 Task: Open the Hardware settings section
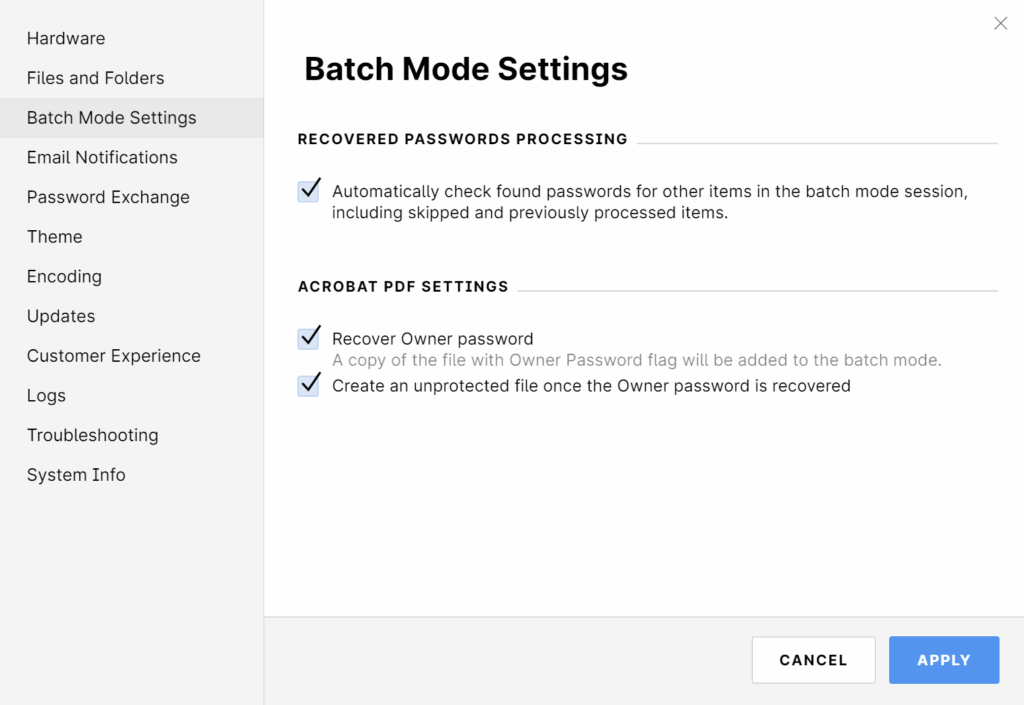tap(66, 39)
